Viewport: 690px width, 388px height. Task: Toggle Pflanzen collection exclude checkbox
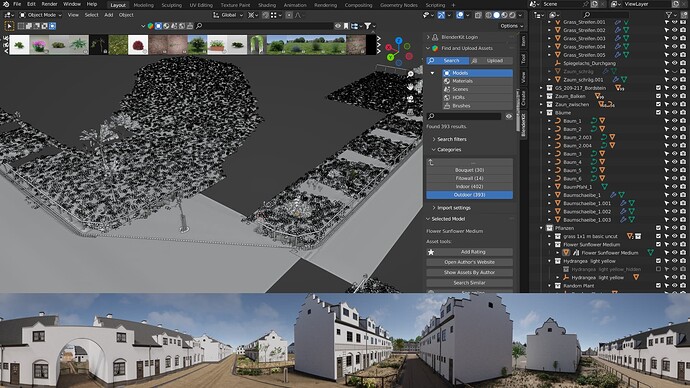click(658, 228)
